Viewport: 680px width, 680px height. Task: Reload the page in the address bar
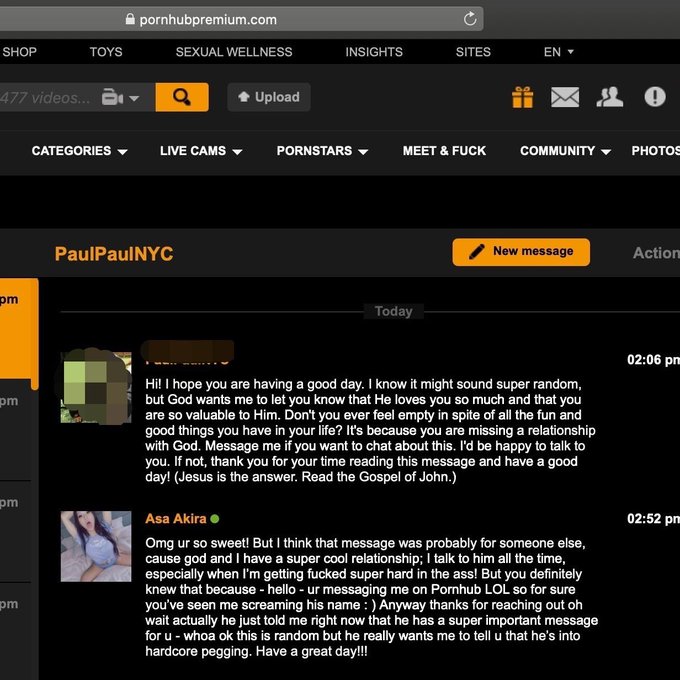click(x=470, y=19)
